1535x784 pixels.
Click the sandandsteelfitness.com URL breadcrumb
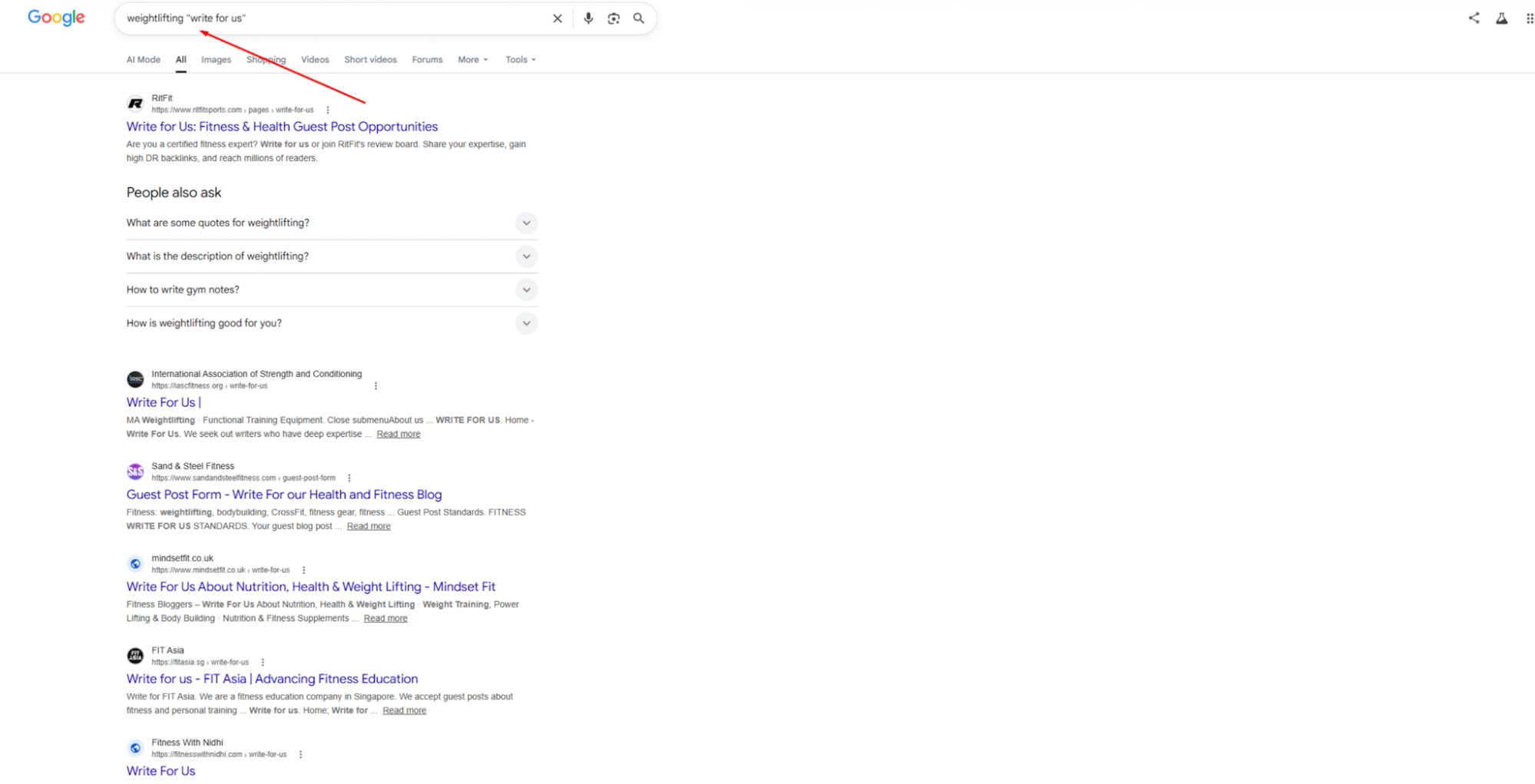click(243, 478)
